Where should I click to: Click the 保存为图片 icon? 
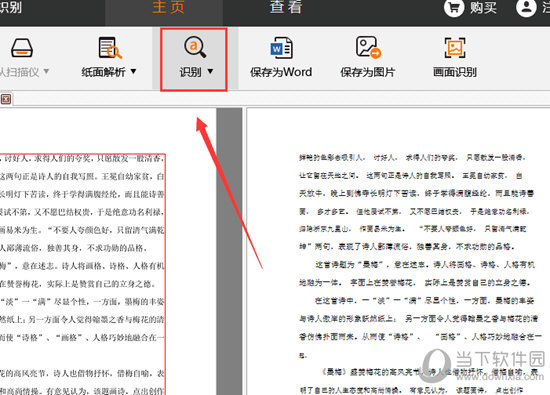point(368,47)
